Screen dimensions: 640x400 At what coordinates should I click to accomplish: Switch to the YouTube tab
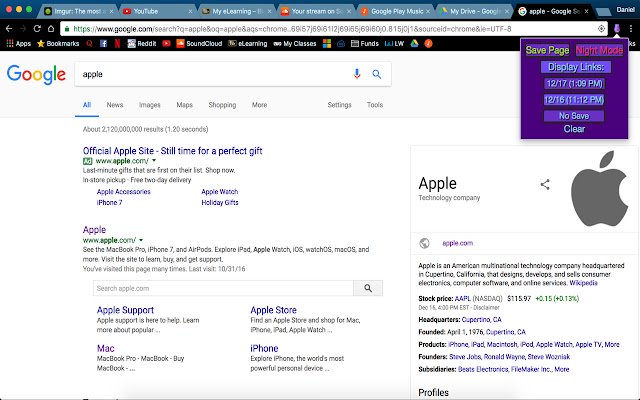[157, 11]
